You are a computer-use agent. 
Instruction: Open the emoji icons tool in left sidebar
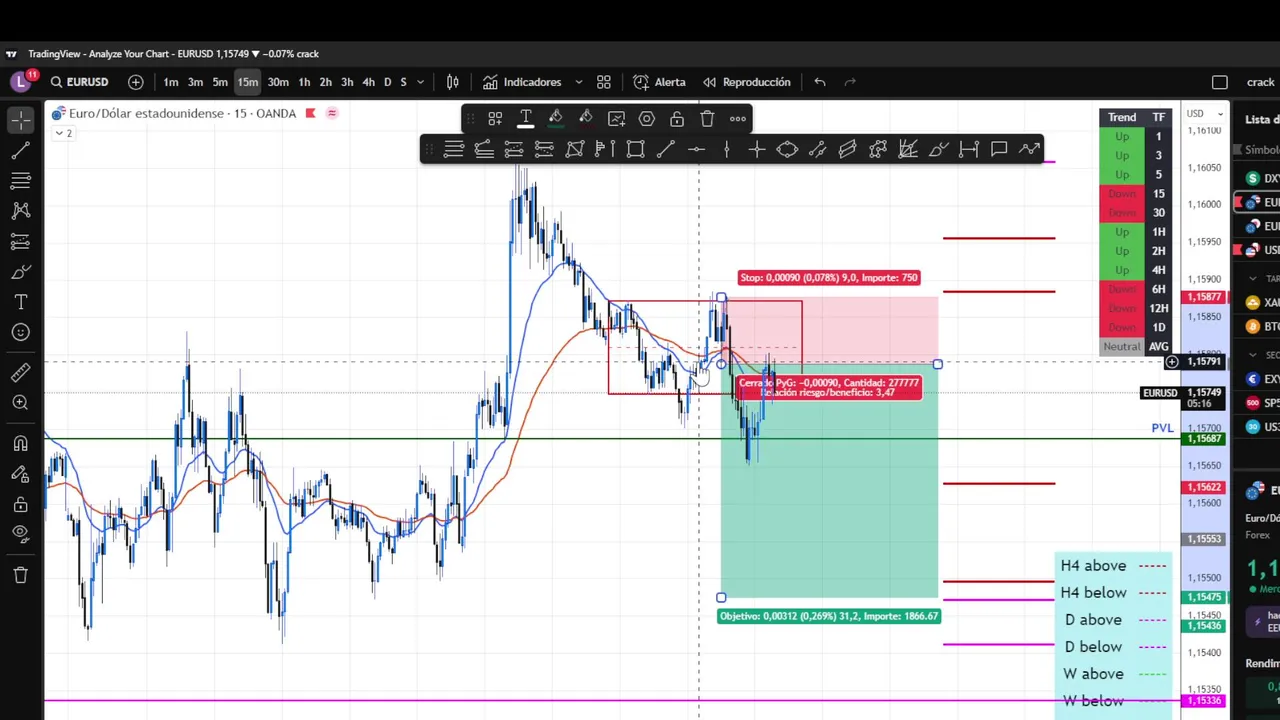[20, 332]
